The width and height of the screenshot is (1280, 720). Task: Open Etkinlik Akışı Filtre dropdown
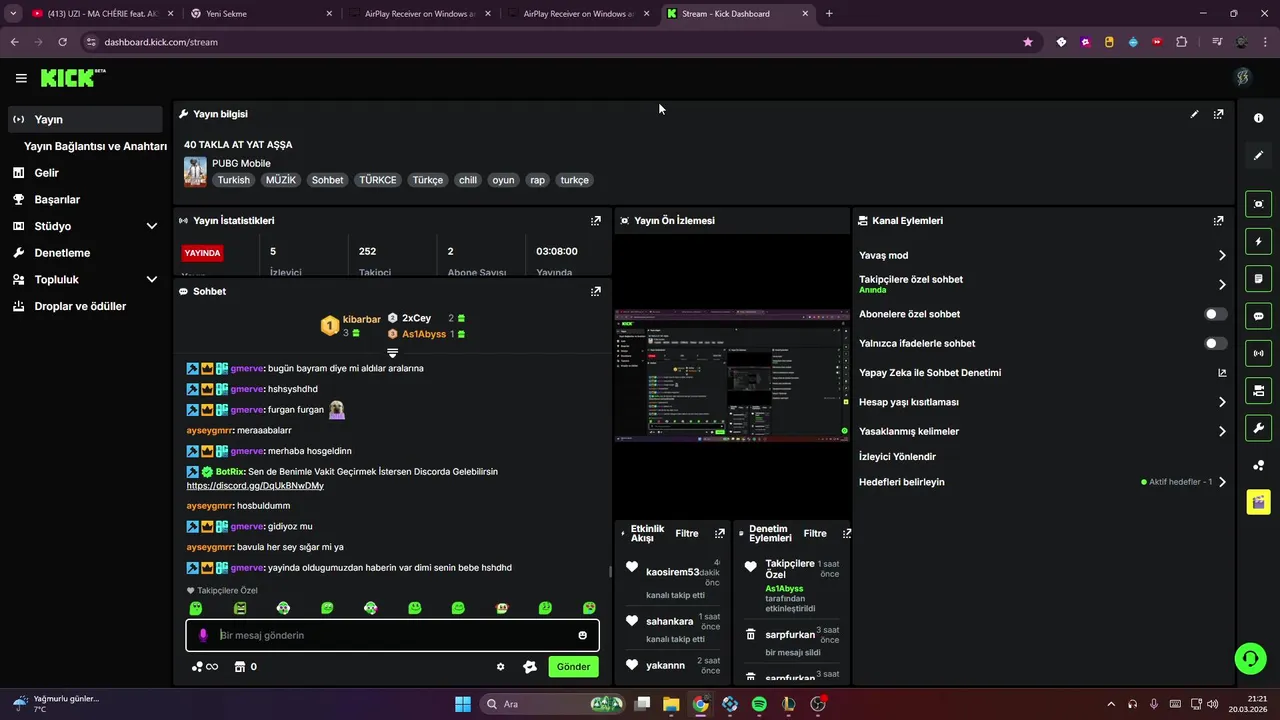pyautogui.click(x=687, y=534)
